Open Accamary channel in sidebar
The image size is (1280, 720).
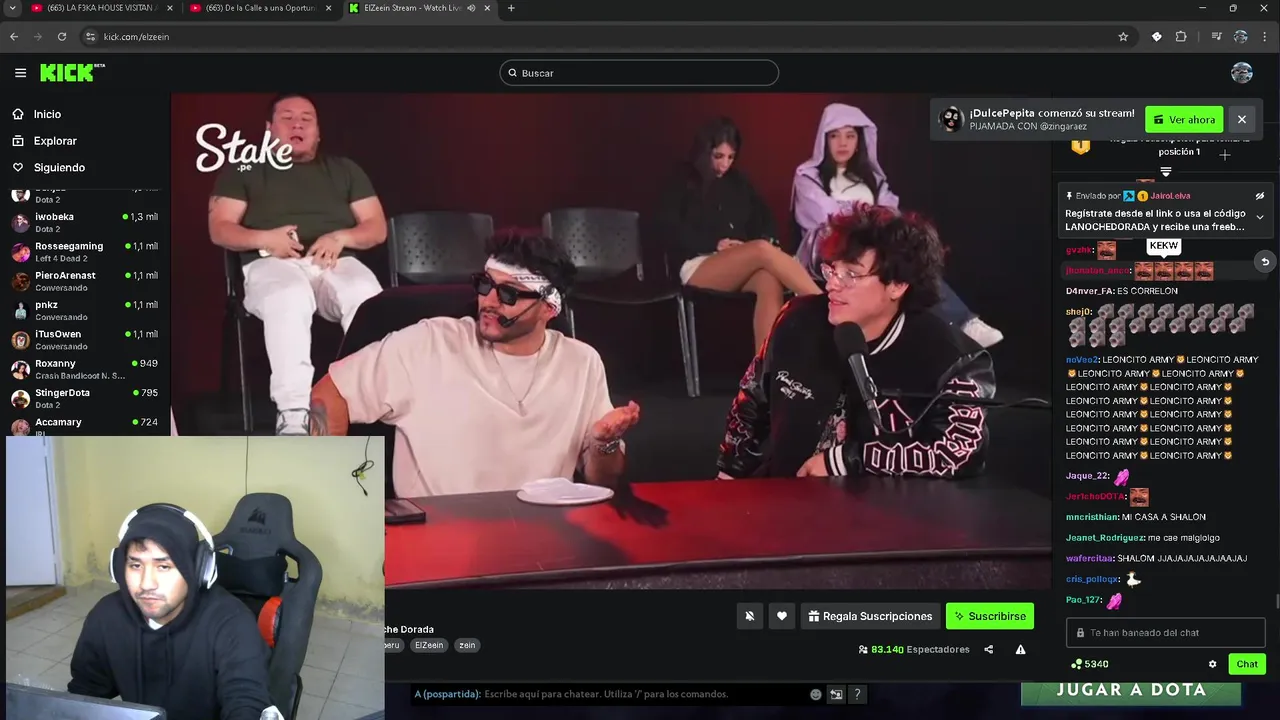(x=85, y=425)
